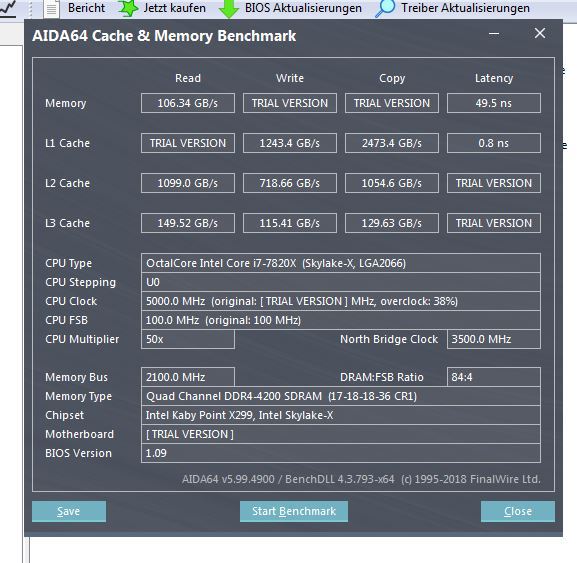Click the graph line icon in toolbar
Screen dimensions: 577x563
coord(7,9)
